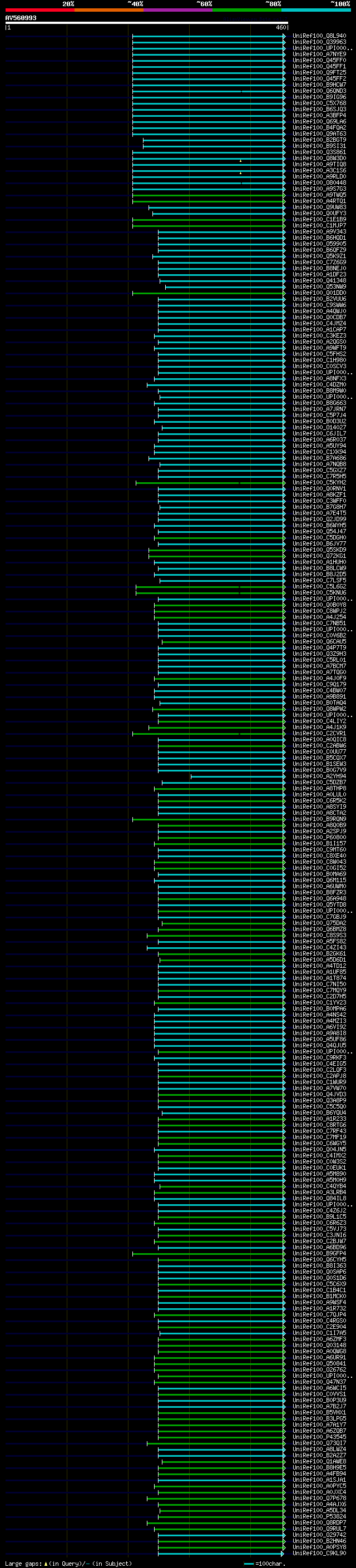Click the ~100% cyan legend segment
The image size is (356, 1568).
point(317,10)
